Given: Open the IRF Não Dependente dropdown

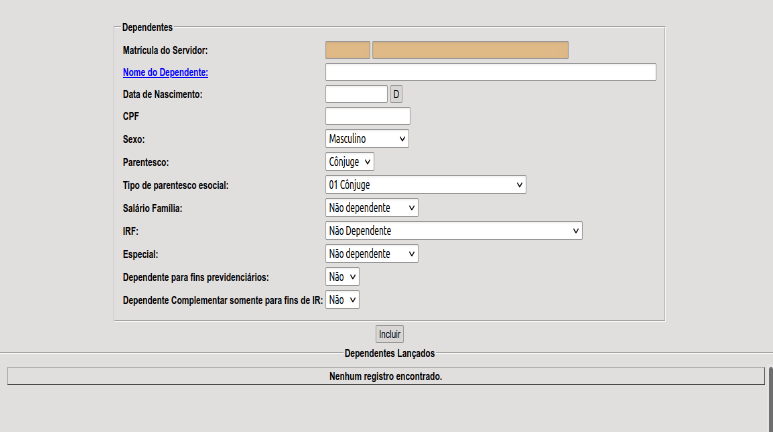Looking at the screenshot, I should pyautogui.click(x=453, y=231).
